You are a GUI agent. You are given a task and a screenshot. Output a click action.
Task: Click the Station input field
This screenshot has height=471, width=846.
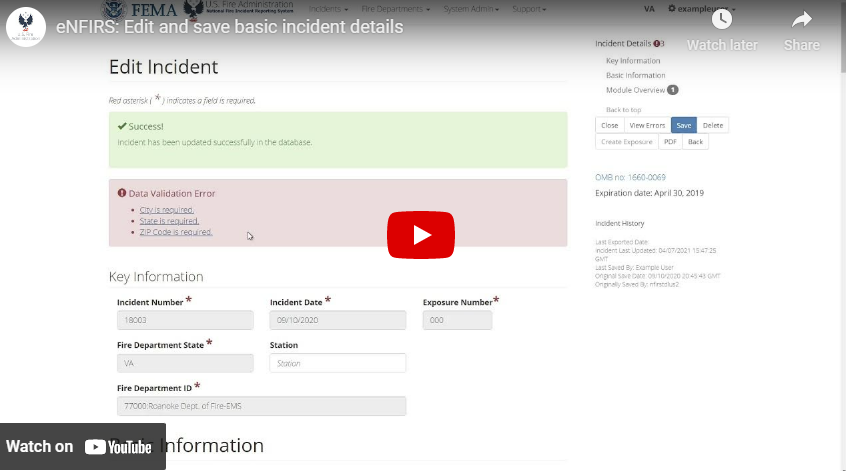(x=338, y=363)
